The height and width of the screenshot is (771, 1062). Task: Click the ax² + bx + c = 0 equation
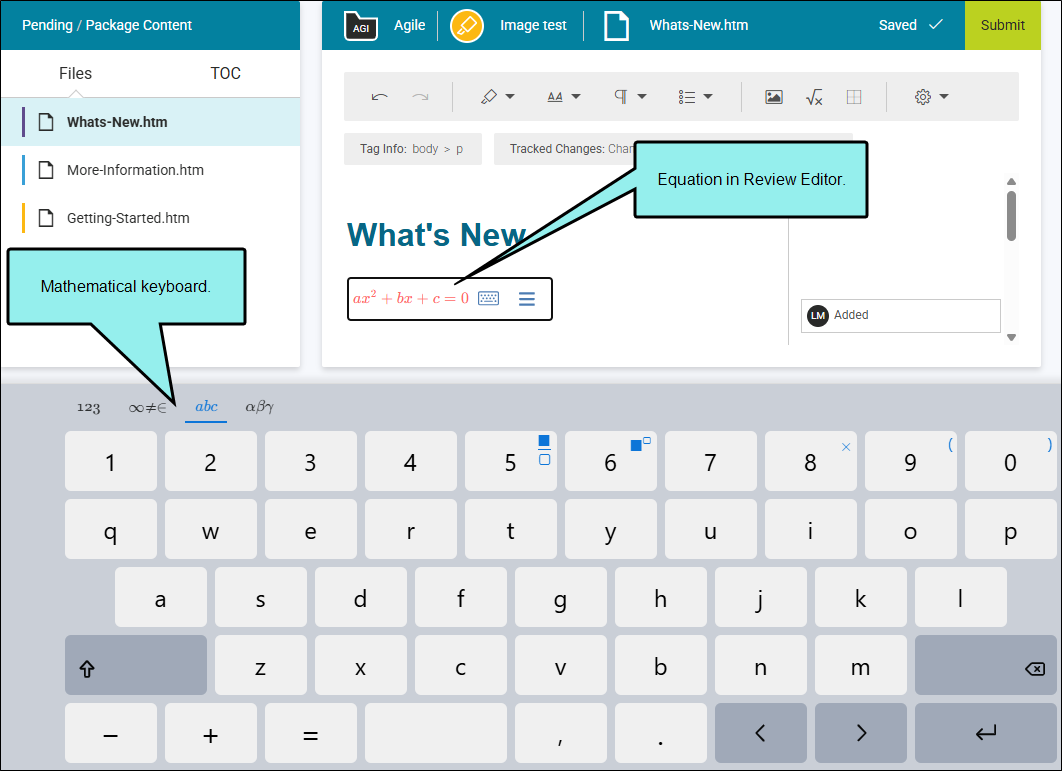(x=410, y=298)
